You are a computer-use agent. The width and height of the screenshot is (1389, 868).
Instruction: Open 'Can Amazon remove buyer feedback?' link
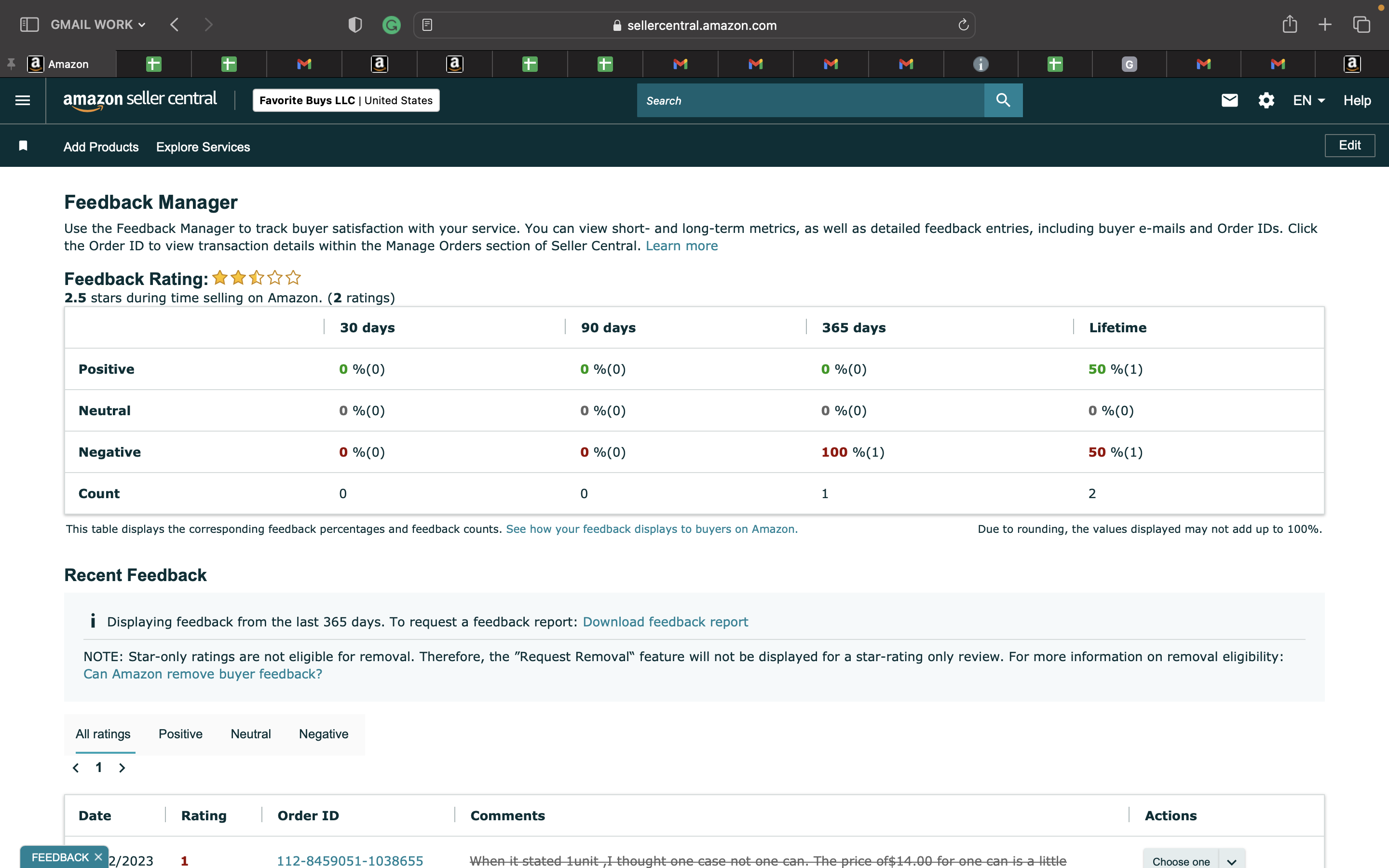pos(203,674)
